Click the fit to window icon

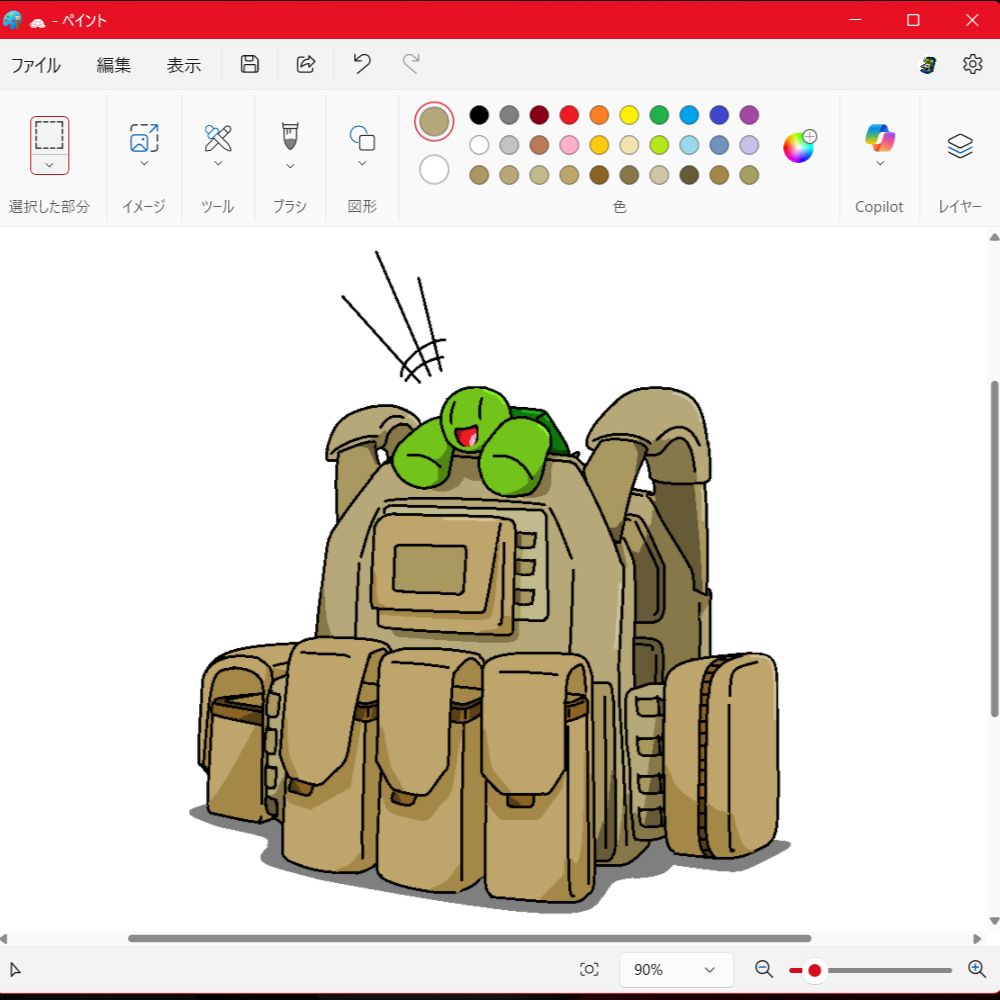point(589,969)
